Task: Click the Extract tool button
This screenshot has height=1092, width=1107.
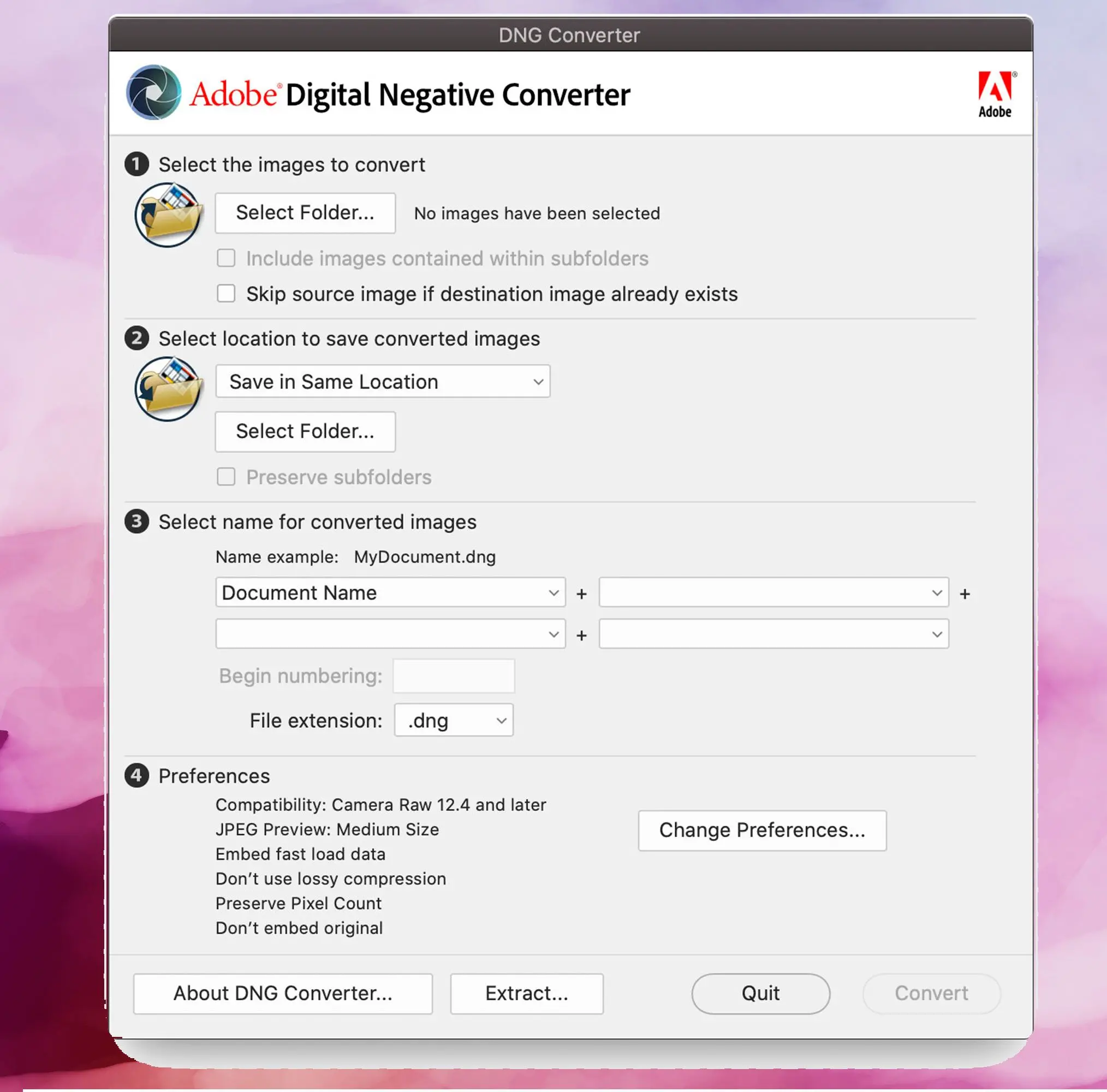Action: [x=527, y=993]
